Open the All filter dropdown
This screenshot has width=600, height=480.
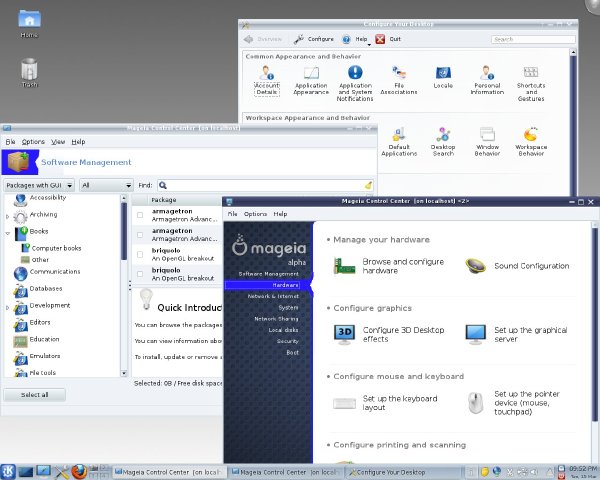(106, 185)
